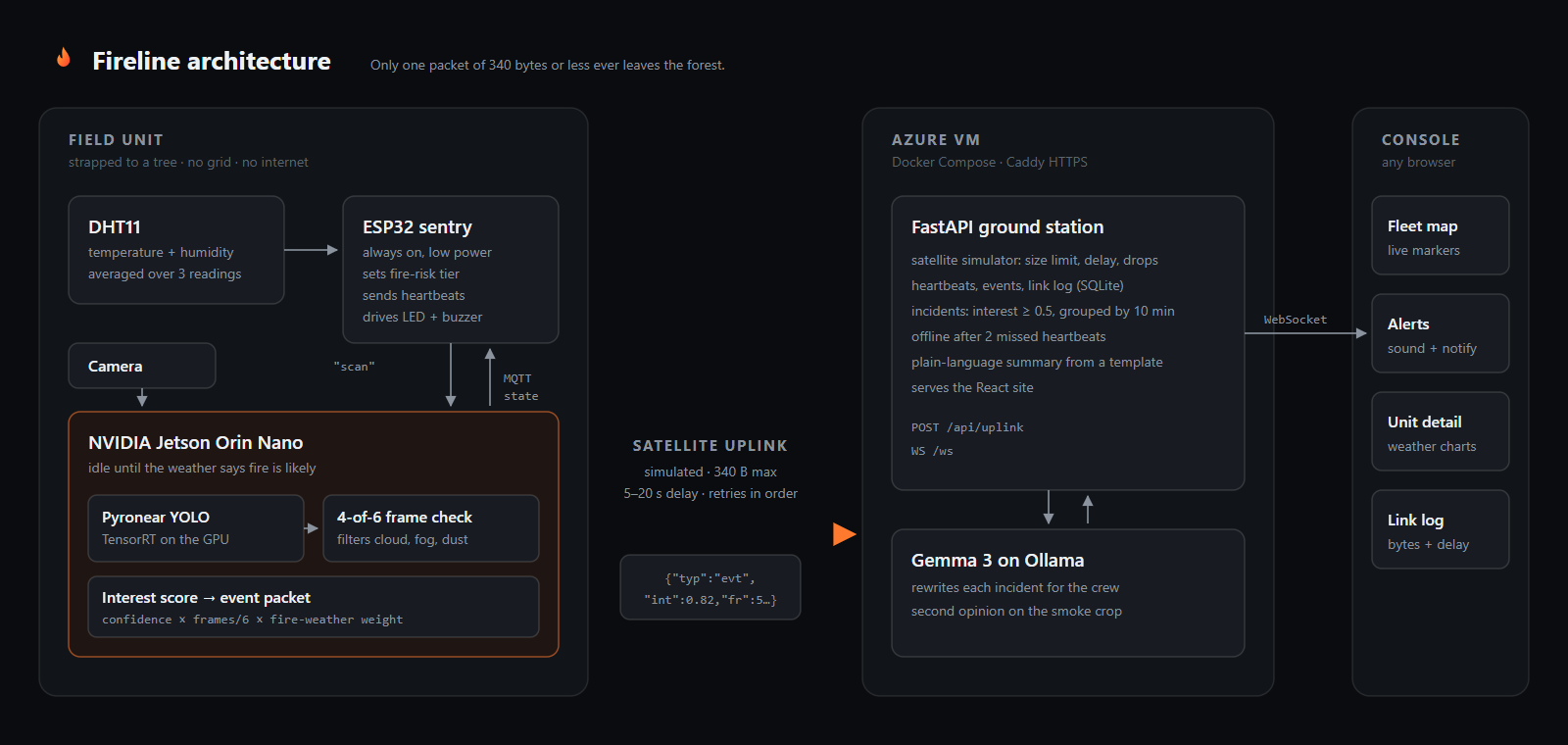
Task: Click the MQTT state label
Action: [520, 387]
